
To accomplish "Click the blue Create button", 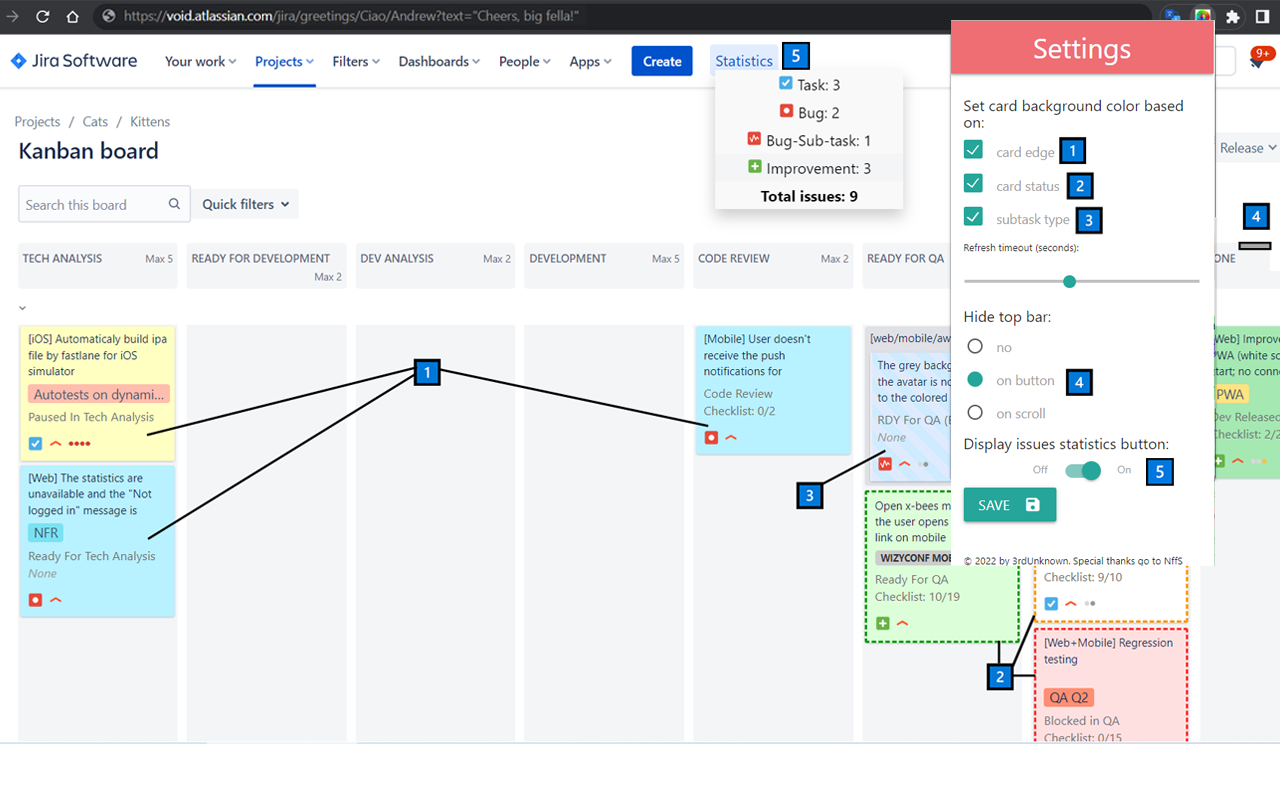I will pos(662,61).
